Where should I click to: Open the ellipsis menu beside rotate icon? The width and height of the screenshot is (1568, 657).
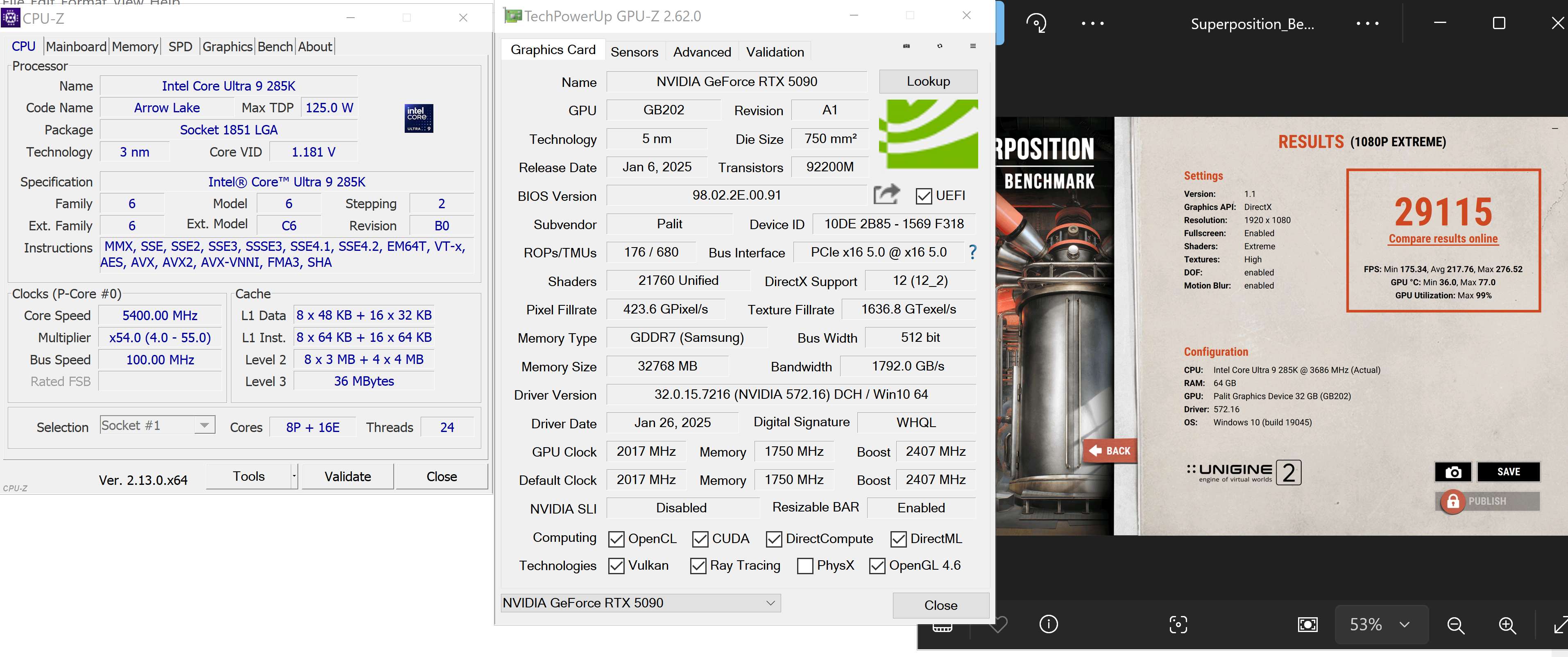[1092, 24]
